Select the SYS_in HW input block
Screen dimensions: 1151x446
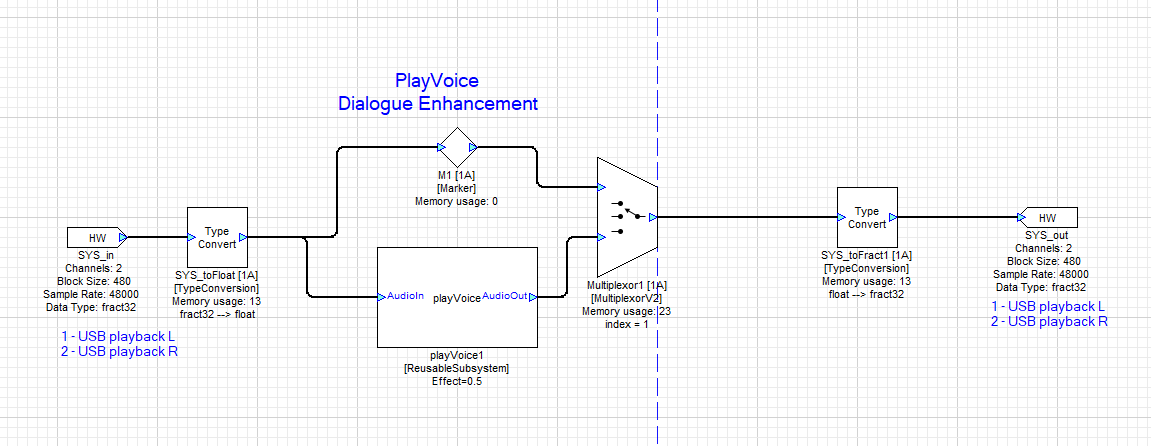[95, 238]
